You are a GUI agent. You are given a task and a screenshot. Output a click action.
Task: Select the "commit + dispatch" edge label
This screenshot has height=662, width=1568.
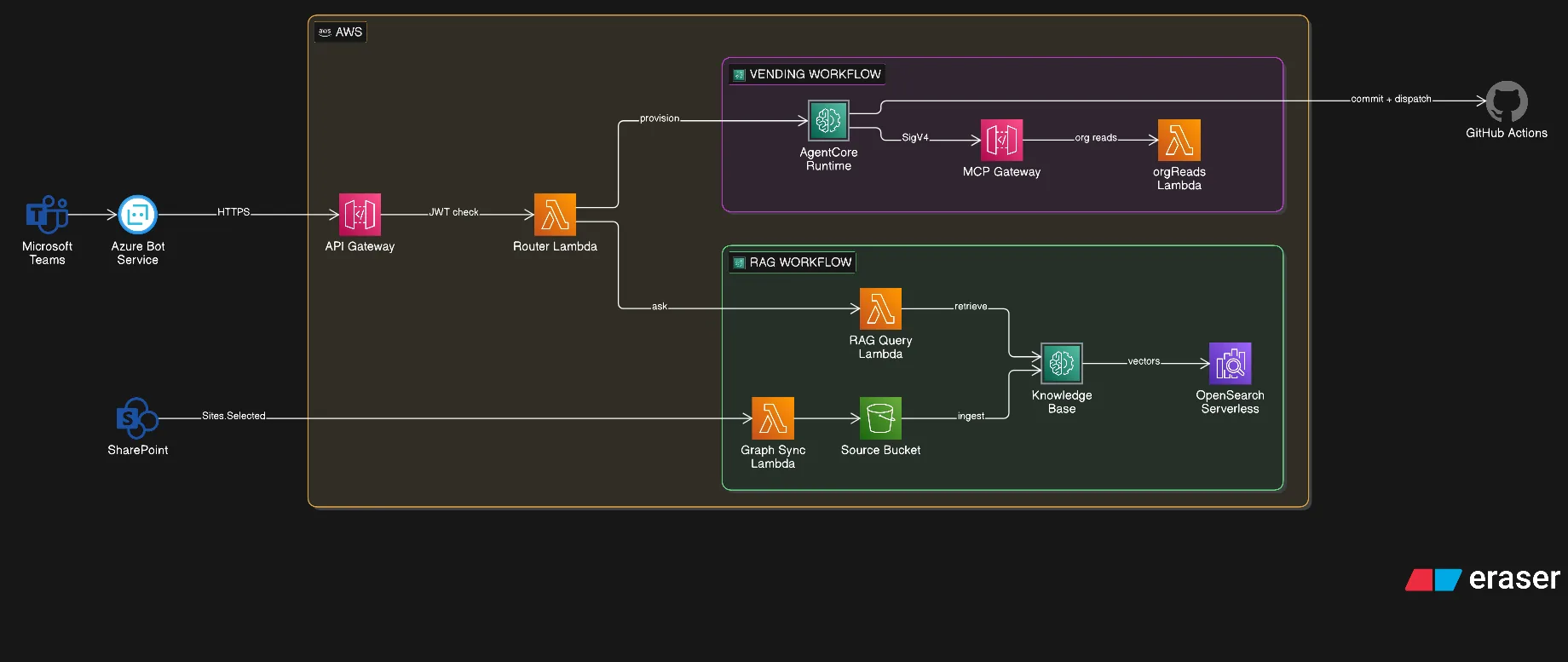[1391, 99]
